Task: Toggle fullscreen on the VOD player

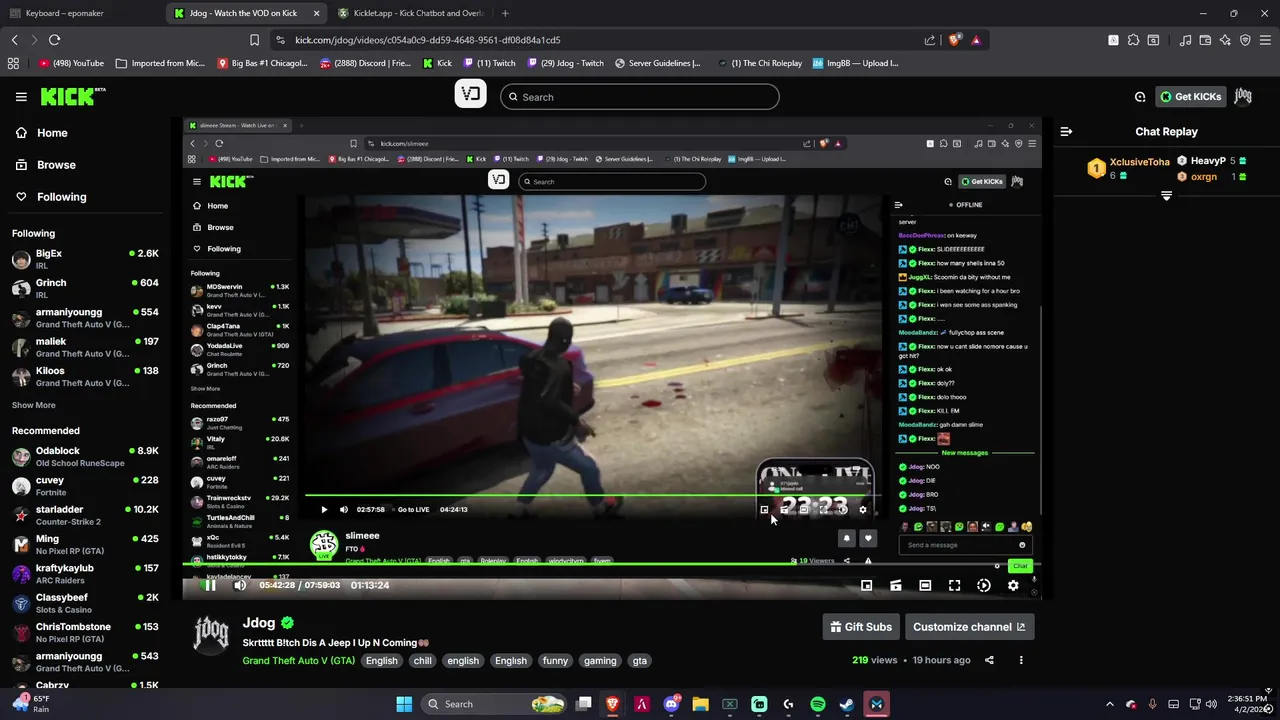Action: (954, 585)
